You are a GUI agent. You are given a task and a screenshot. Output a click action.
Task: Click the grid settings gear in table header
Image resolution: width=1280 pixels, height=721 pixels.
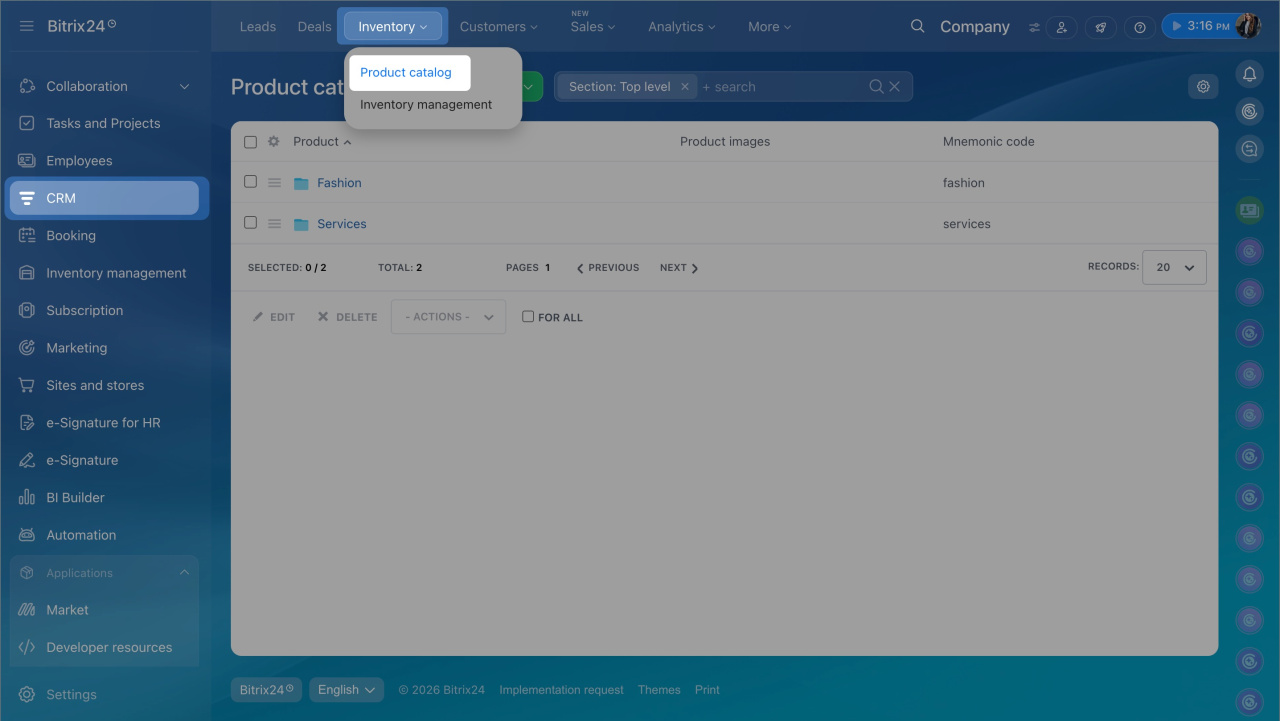point(273,142)
